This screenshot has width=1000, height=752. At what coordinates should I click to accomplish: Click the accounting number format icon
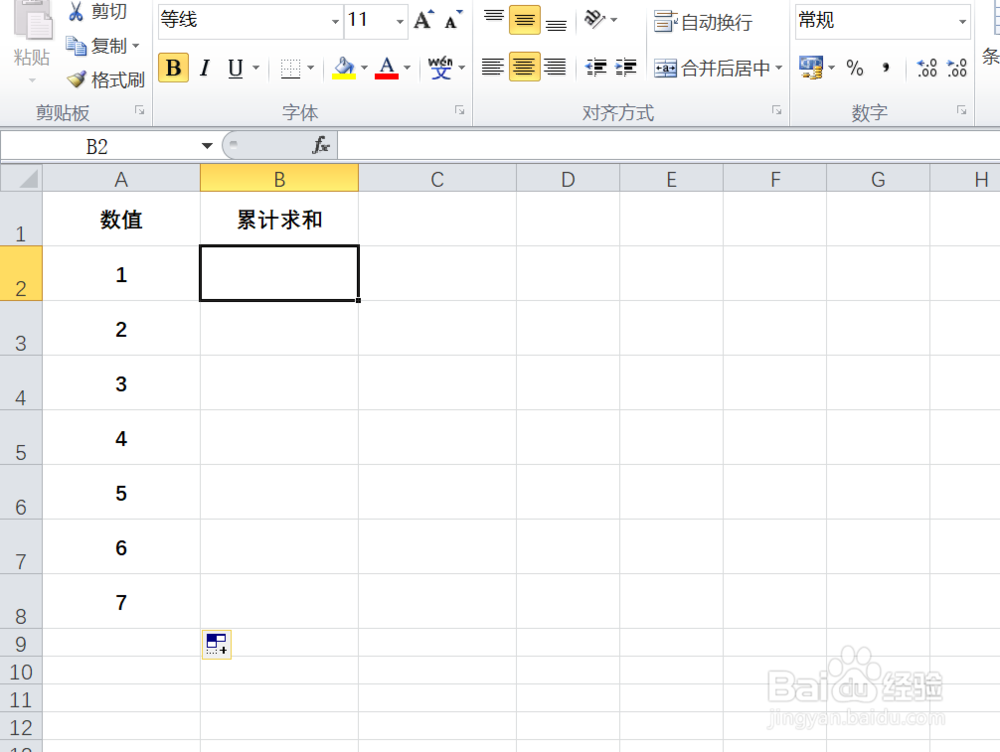811,68
